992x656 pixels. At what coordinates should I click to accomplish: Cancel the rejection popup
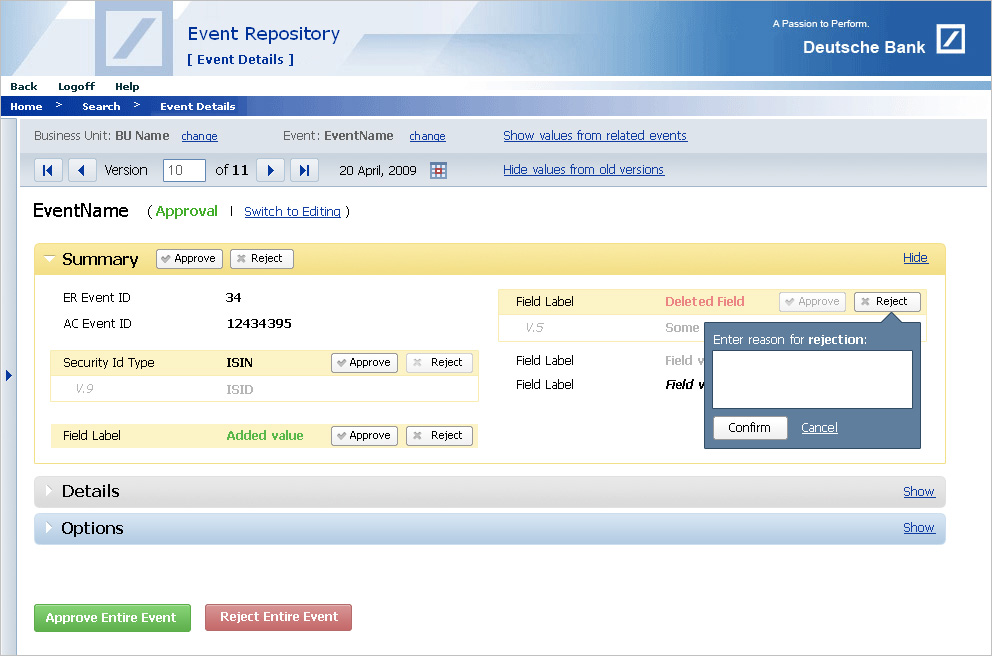click(819, 428)
